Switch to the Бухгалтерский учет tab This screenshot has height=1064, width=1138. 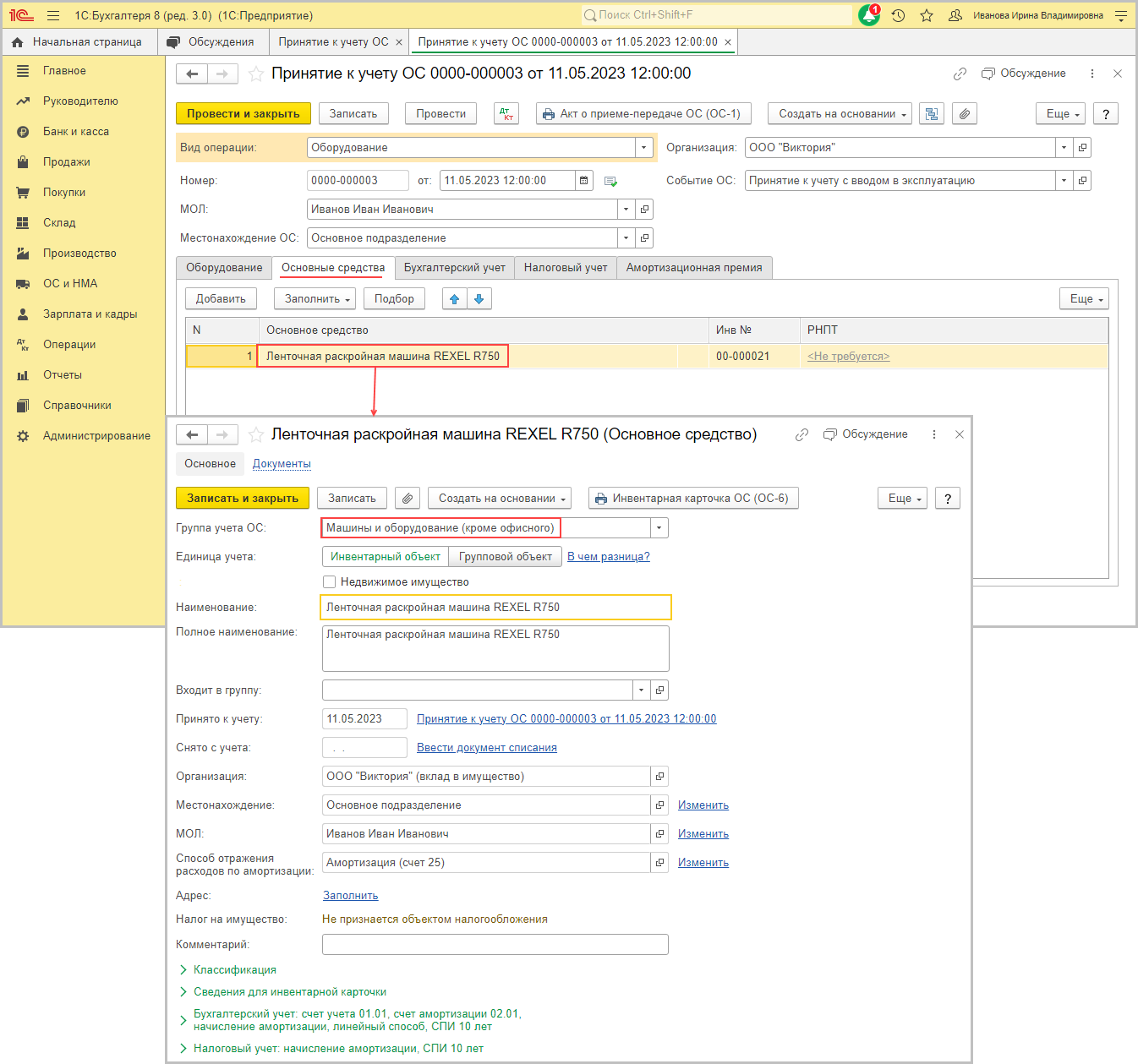click(454, 268)
